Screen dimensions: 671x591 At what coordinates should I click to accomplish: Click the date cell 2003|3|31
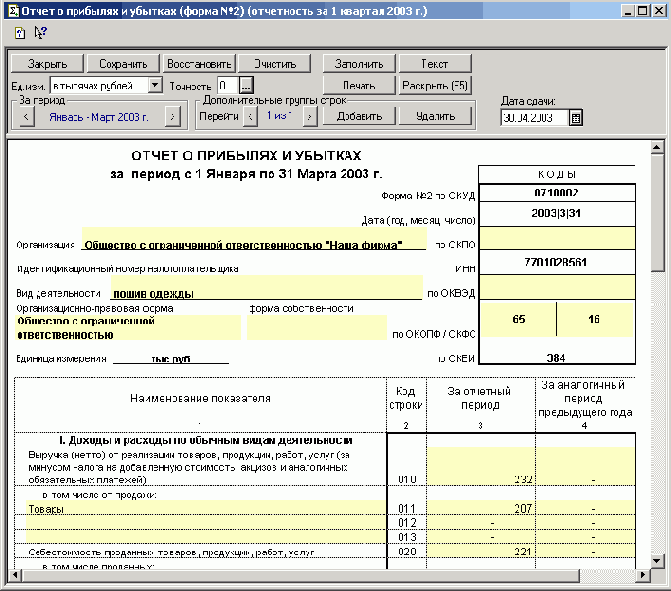point(556,213)
